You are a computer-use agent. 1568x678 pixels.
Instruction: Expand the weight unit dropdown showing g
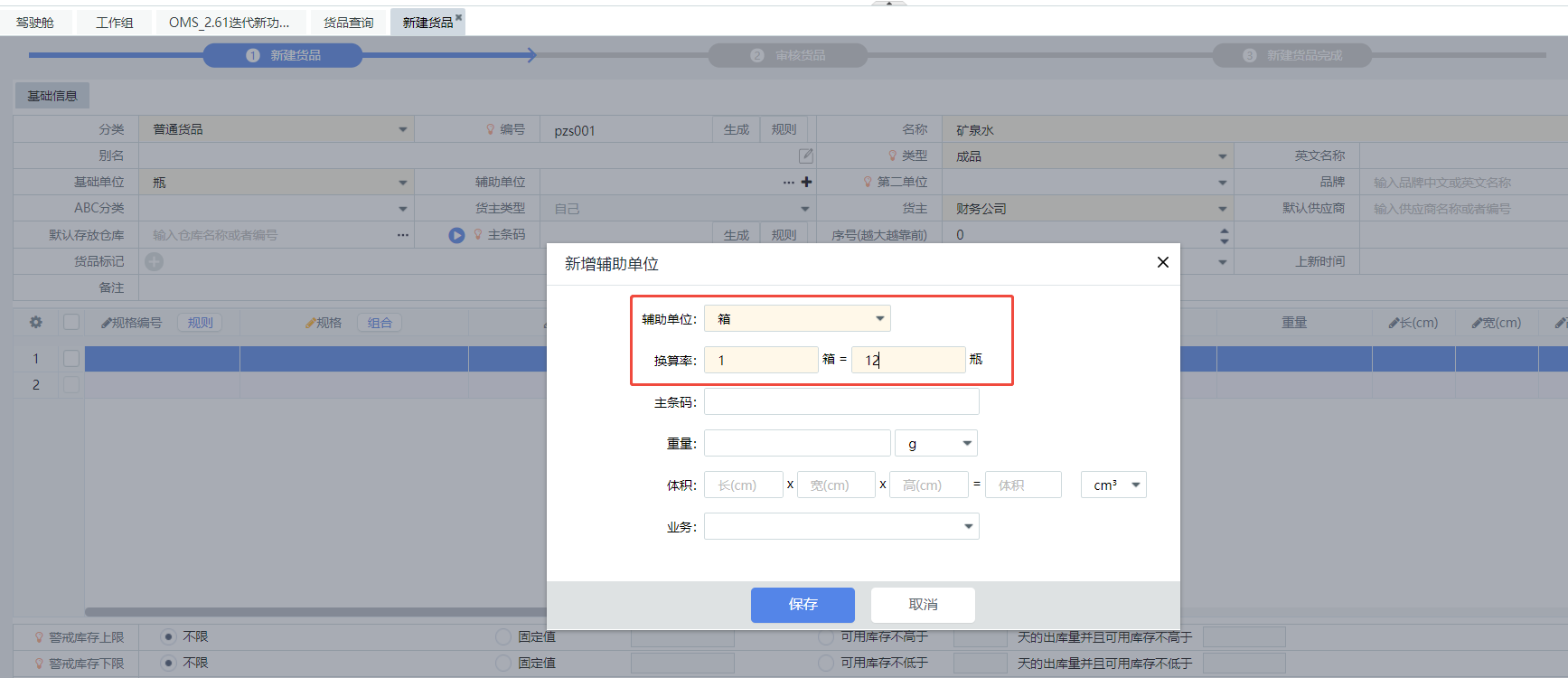[x=936, y=443]
